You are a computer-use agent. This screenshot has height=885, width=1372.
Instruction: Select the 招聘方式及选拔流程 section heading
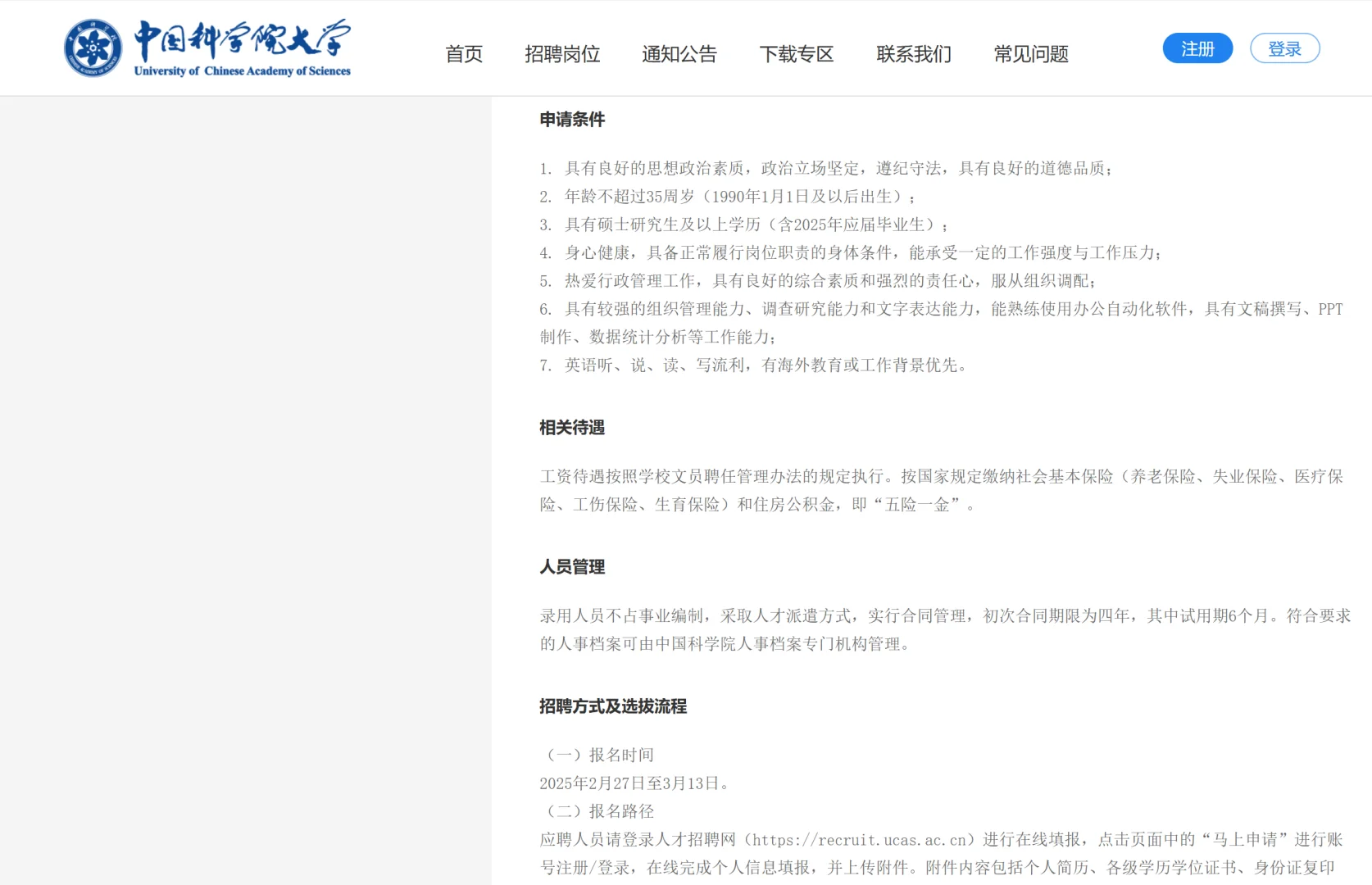coord(613,706)
